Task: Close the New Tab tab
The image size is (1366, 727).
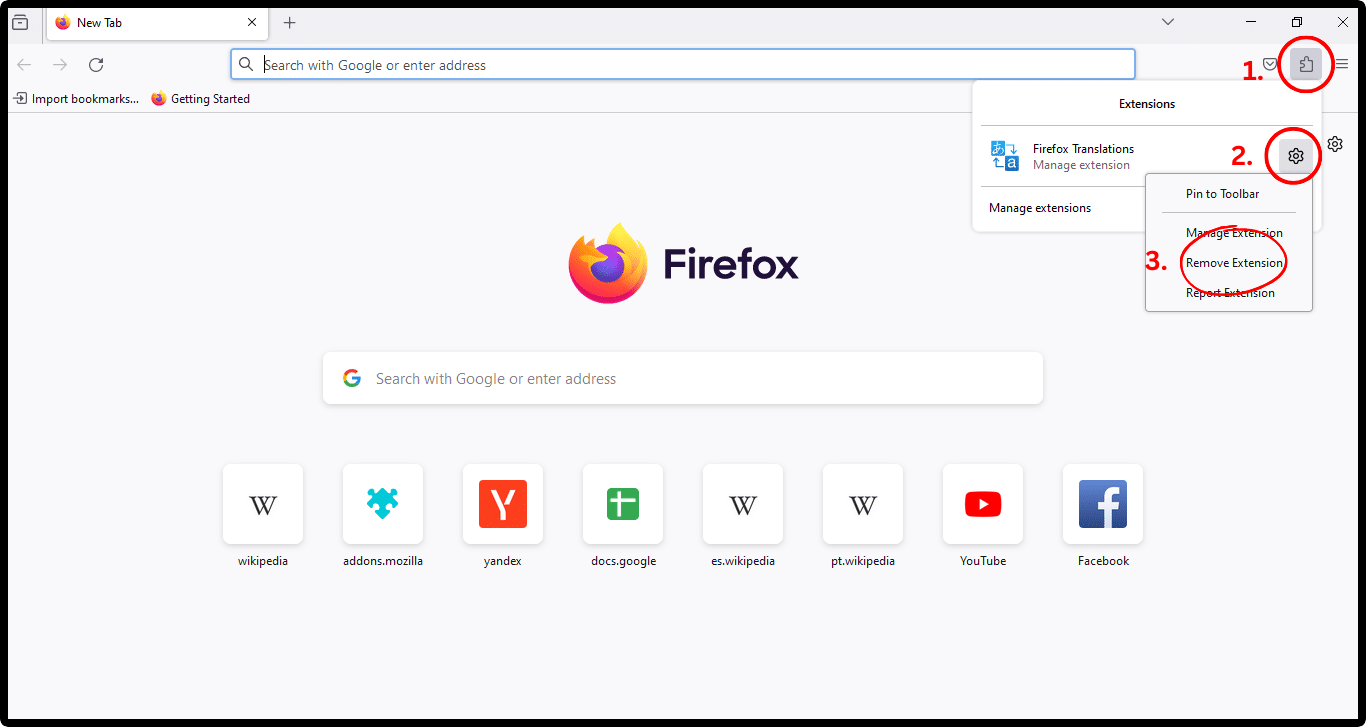Action: tap(252, 22)
